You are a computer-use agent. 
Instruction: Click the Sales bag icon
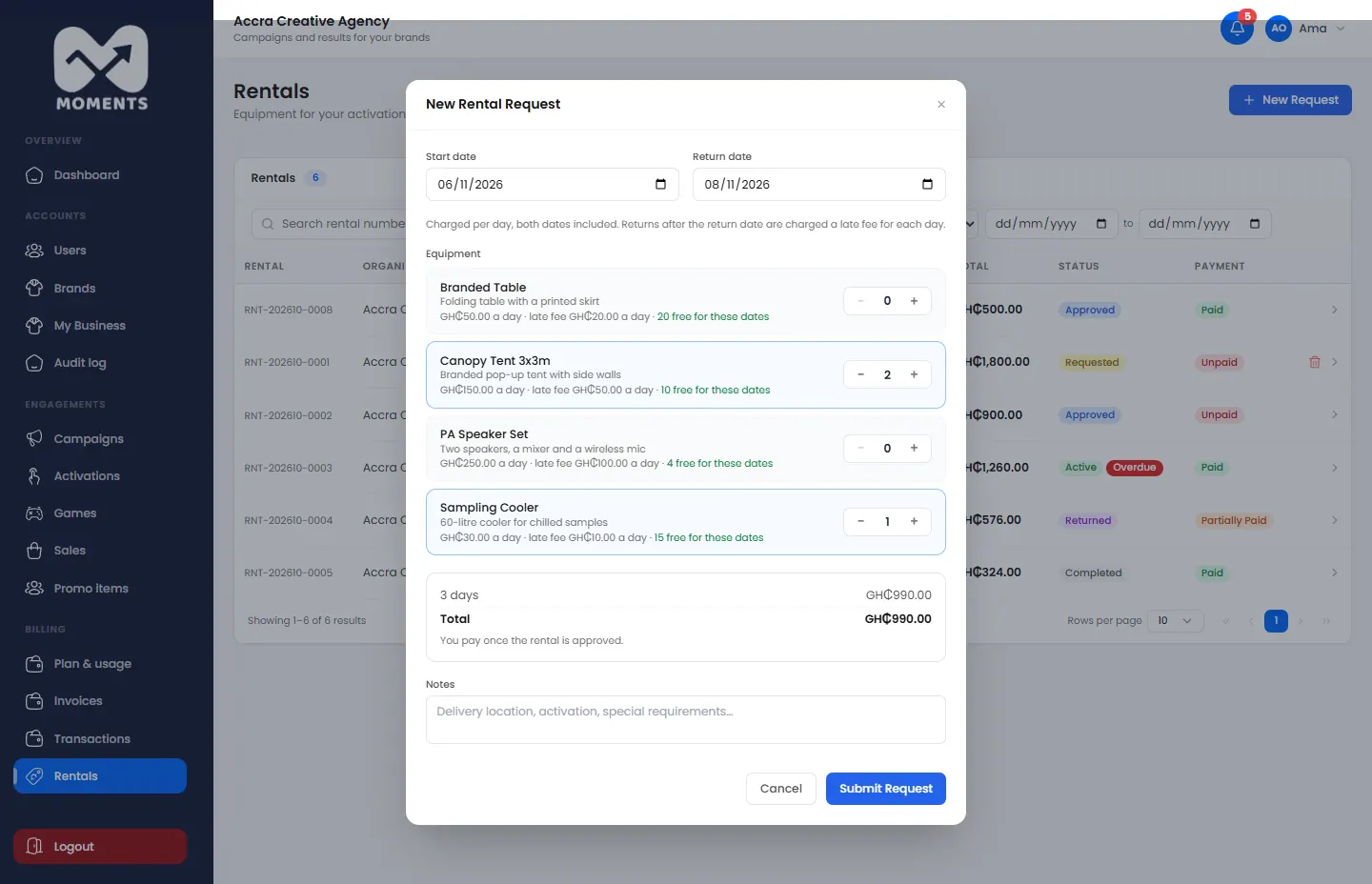pos(34,551)
